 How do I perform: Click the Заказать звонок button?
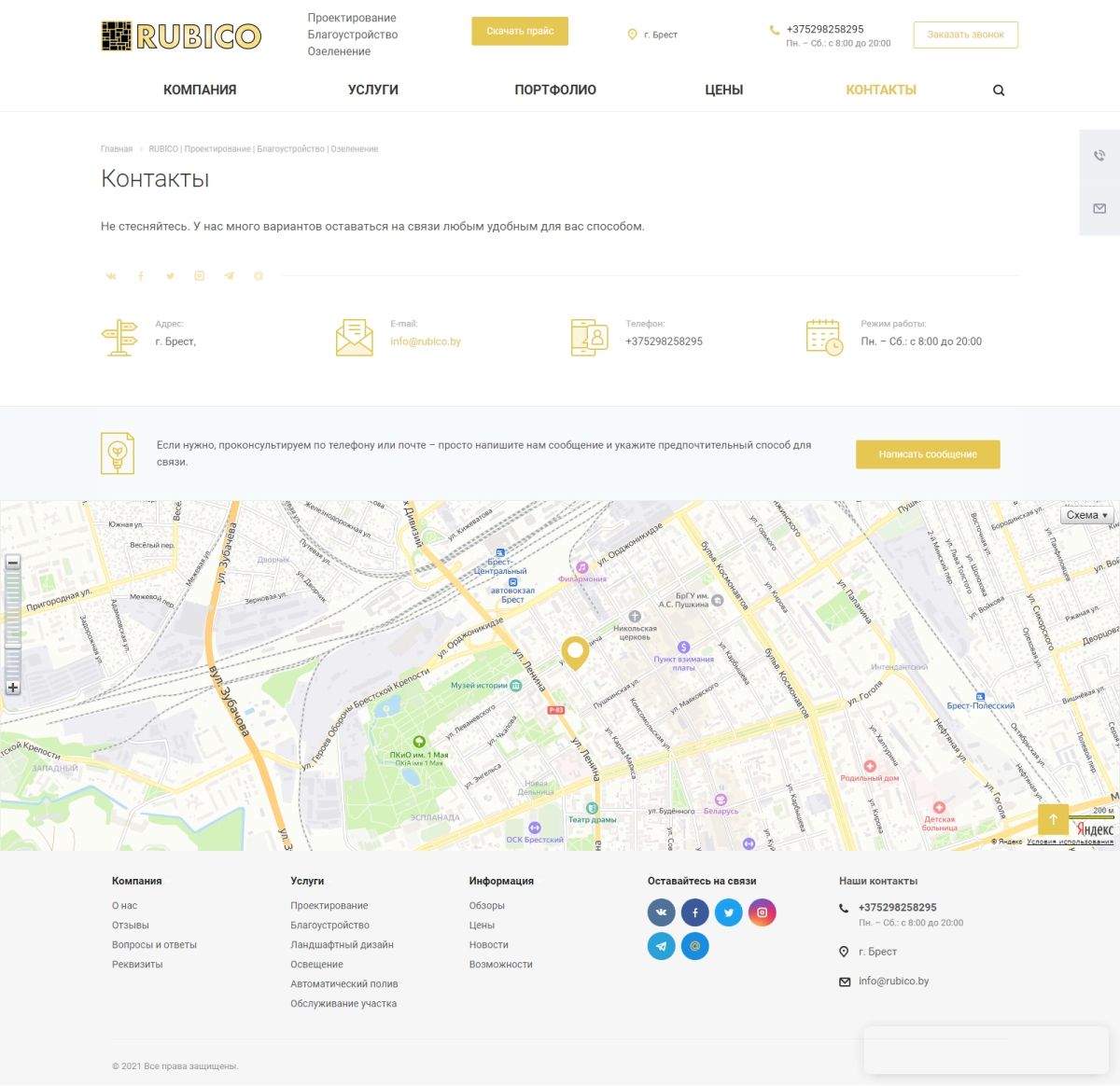click(966, 35)
